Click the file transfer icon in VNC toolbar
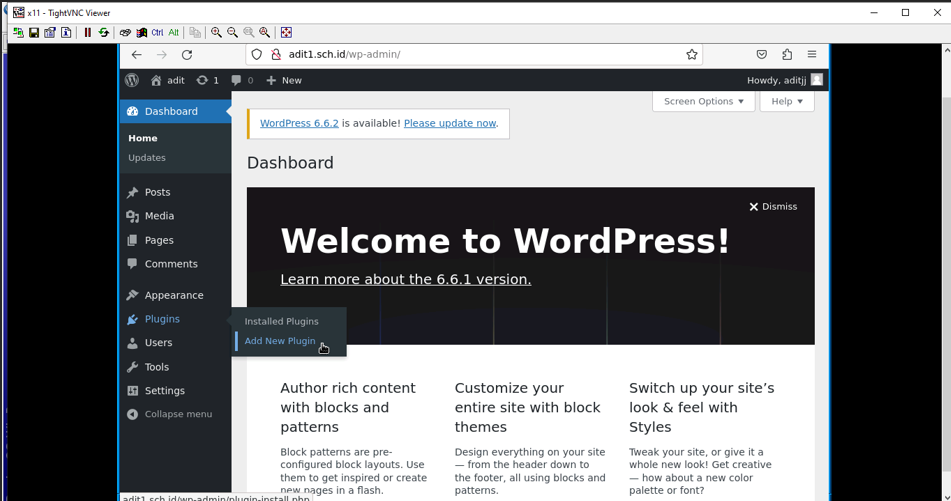This screenshot has height=501, width=951. pyautogui.click(x=195, y=33)
